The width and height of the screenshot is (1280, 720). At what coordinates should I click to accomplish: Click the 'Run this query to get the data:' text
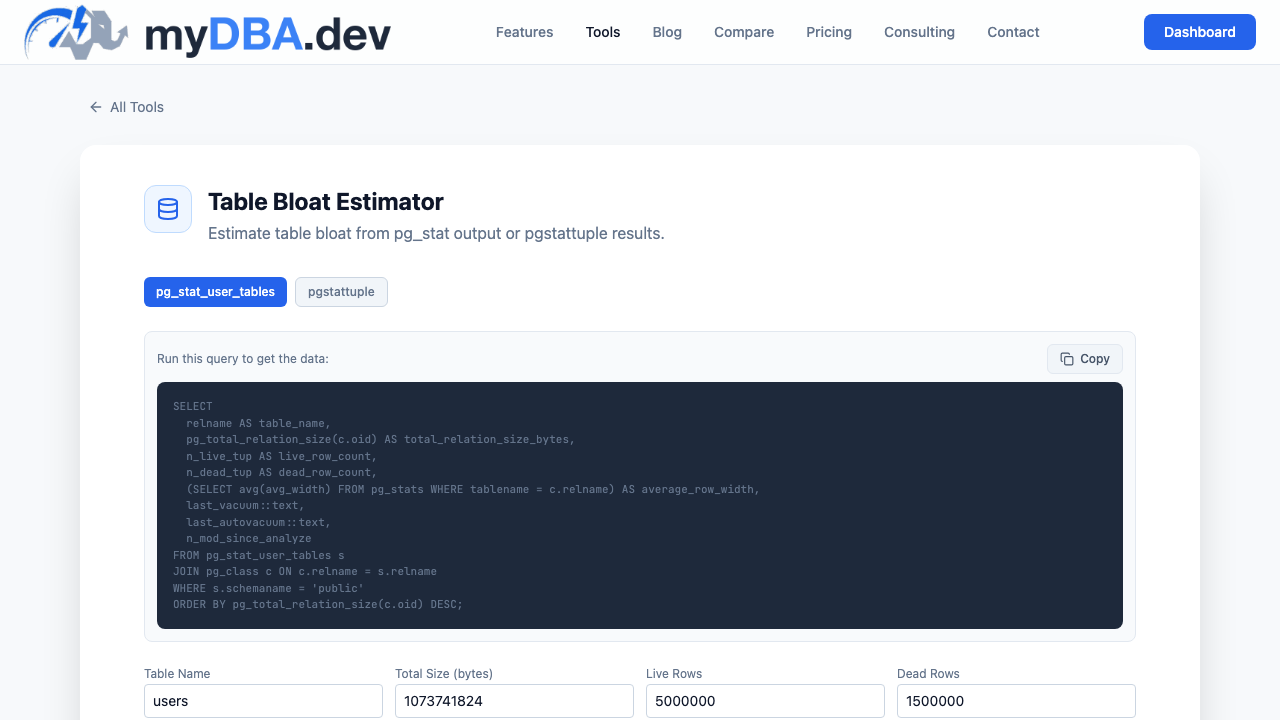243,359
